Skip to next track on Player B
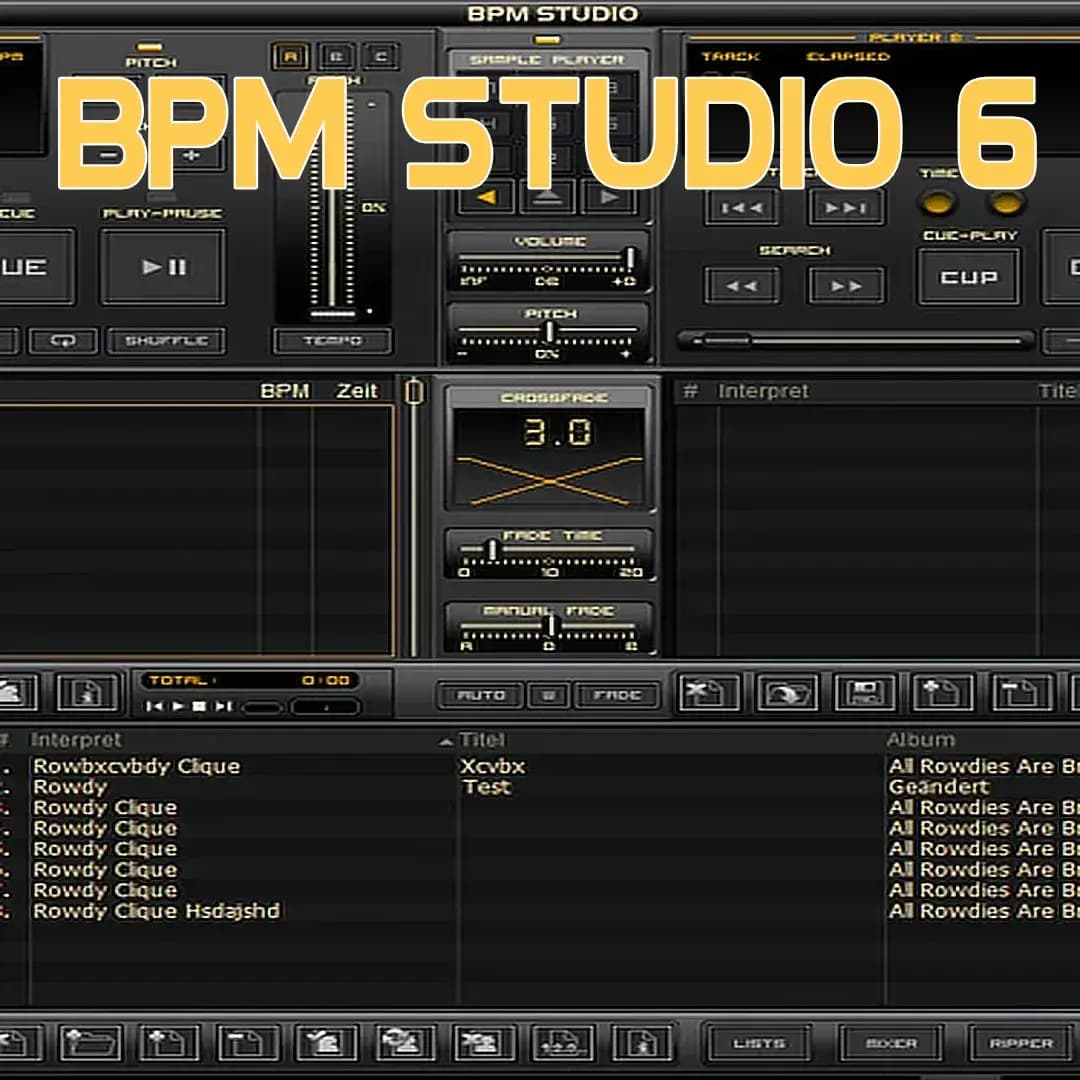The width and height of the screenshot is (1080, 1080). (846, 207)
